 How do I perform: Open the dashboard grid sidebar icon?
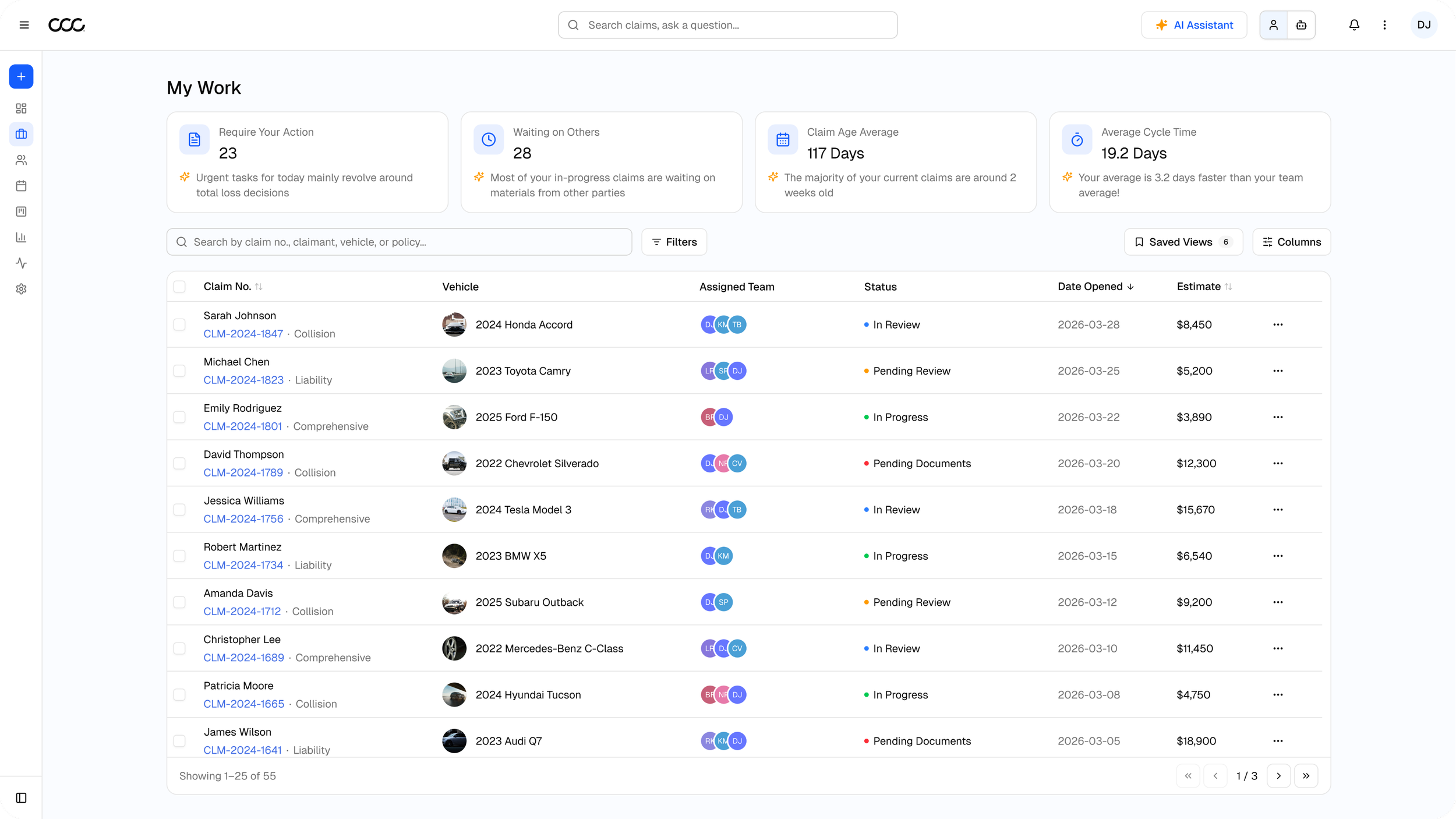21,108
